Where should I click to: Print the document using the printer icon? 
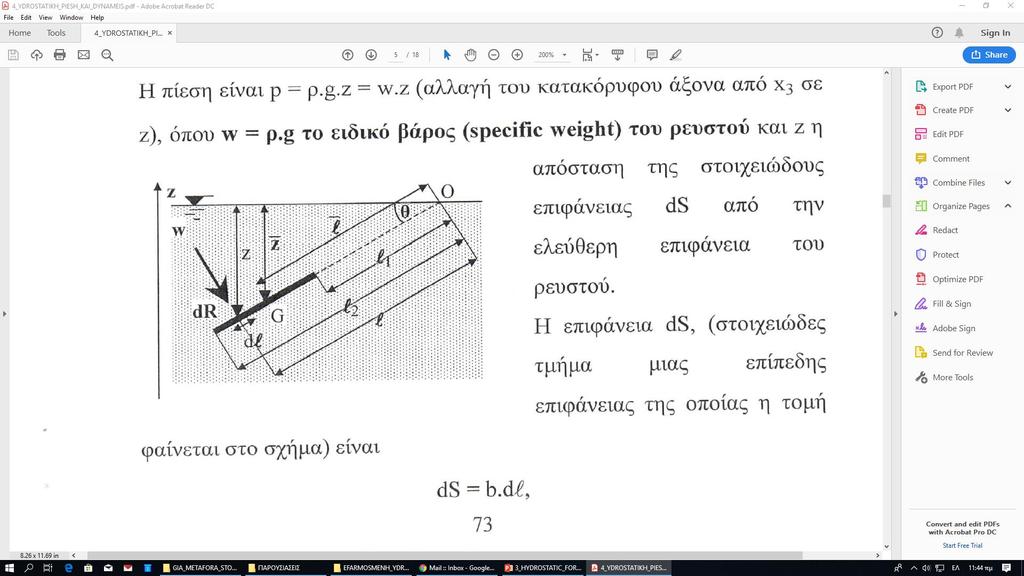(60, 55)
